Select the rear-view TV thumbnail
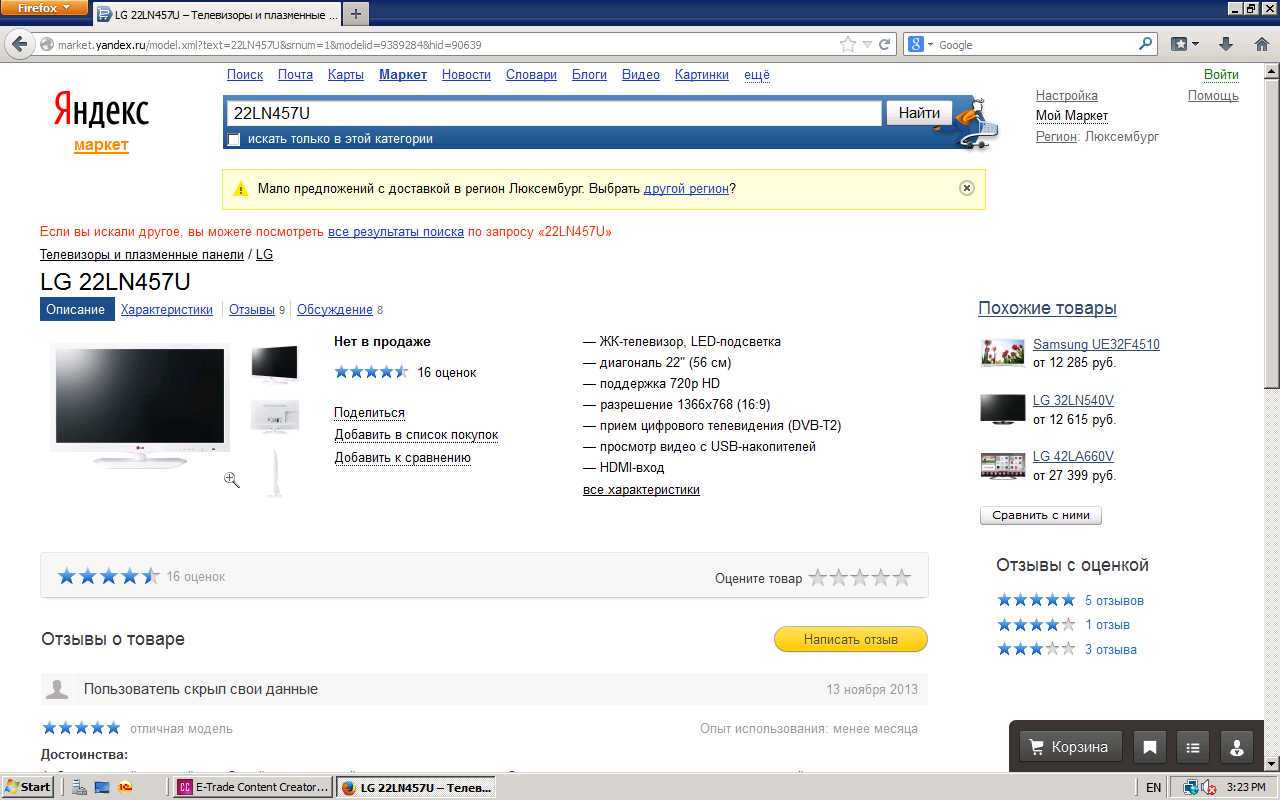Viewport: 1280px width, 800px height. [x=275, y=416]
